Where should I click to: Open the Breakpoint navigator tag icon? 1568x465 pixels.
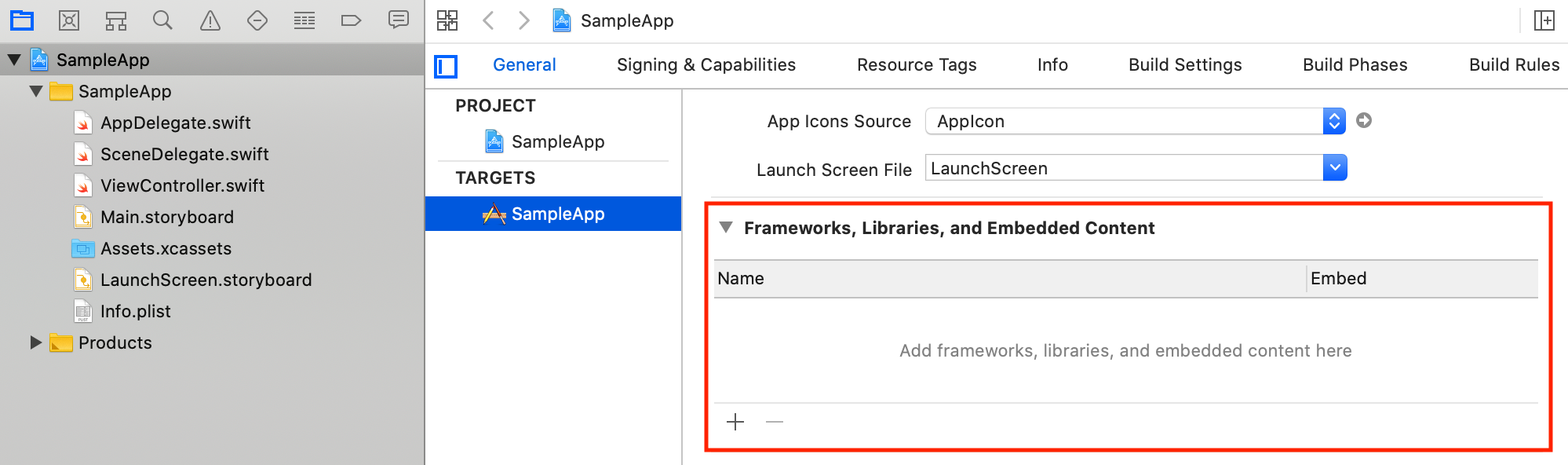pos(351,20)
